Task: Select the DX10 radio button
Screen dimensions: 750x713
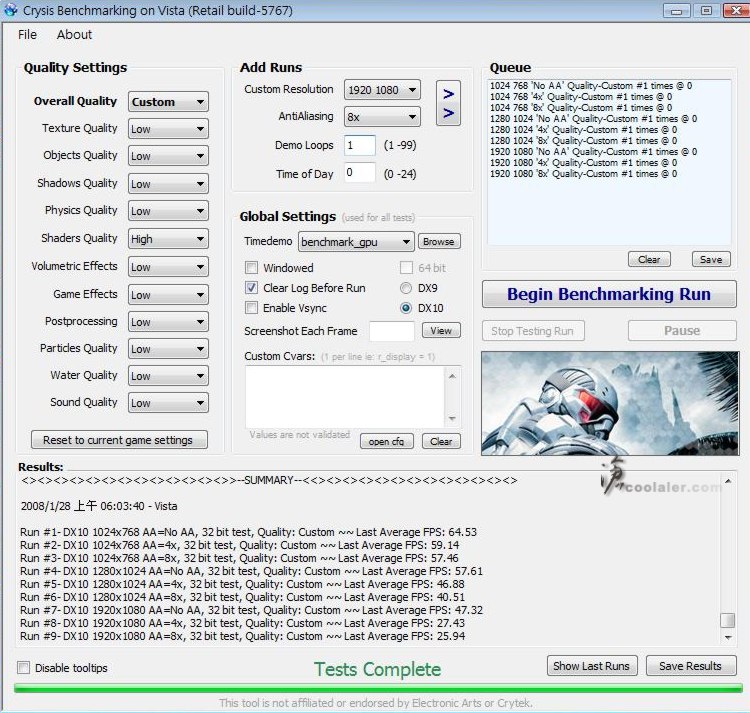Action: [406, 308]
